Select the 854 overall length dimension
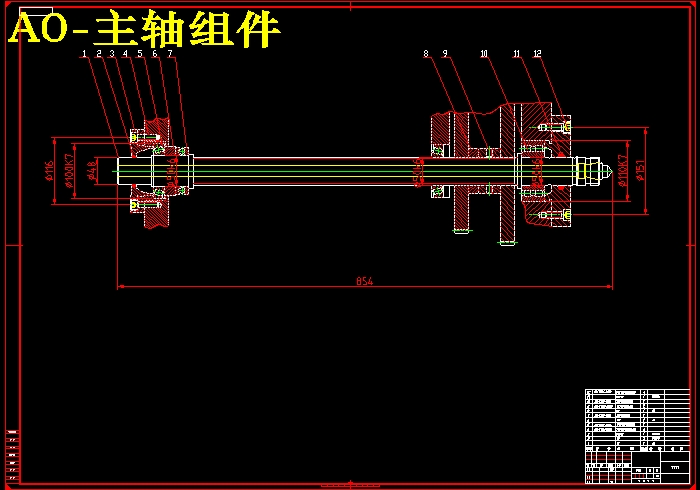The image size is (700, 490). coord(364,281)
